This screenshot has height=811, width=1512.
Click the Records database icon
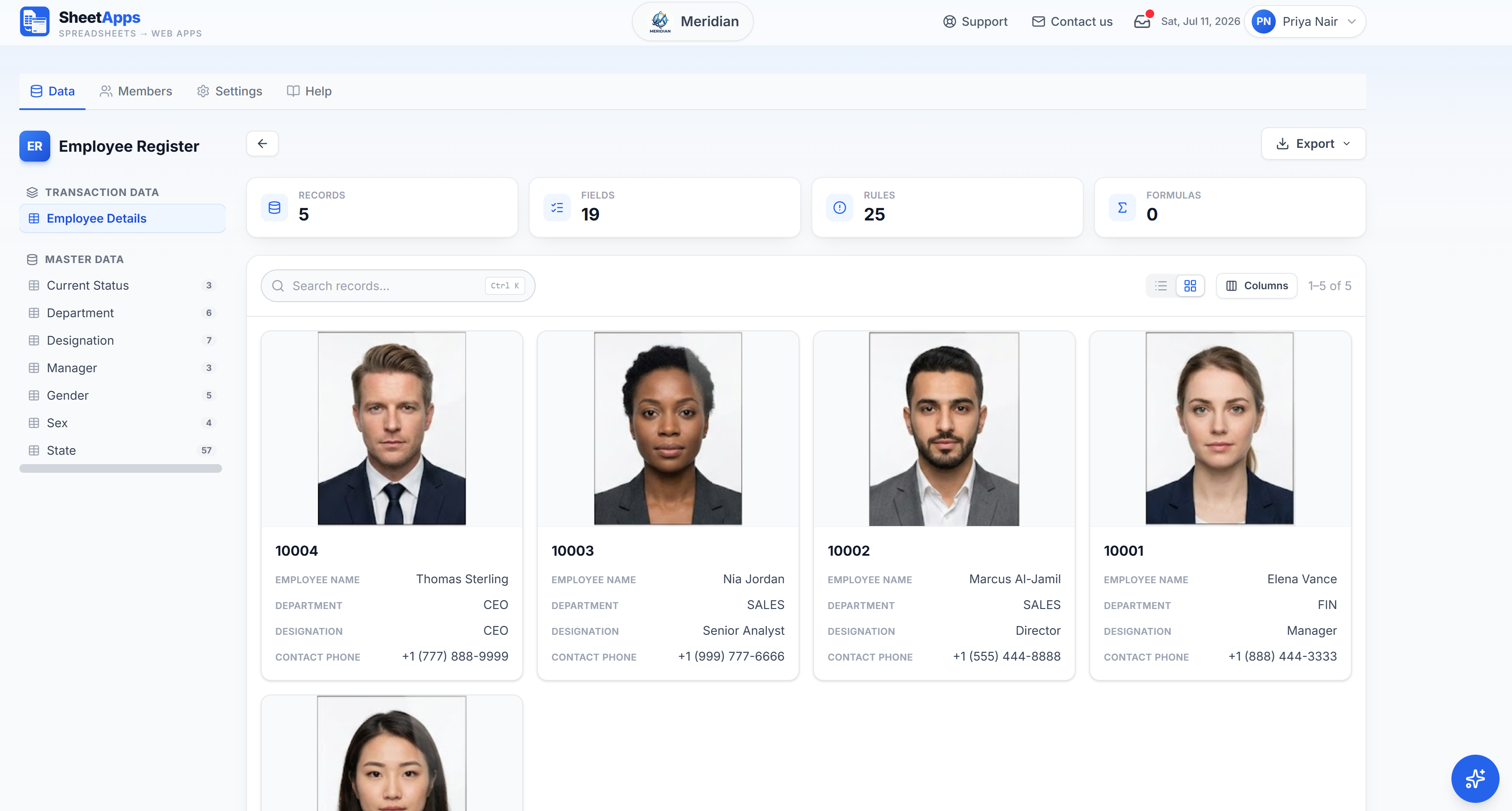pos(274,207)
